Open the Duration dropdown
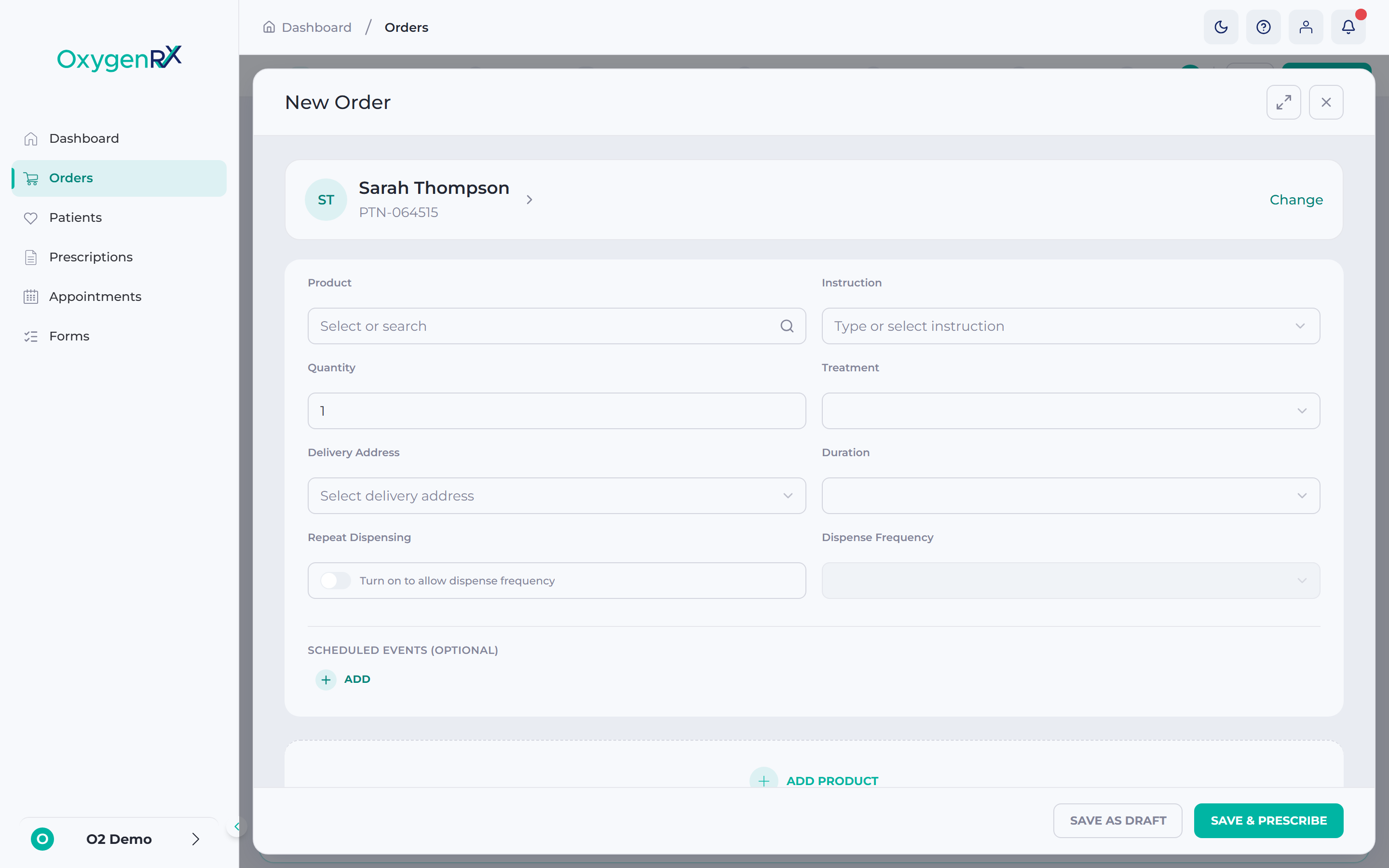The image size is (1389, 868). click(x=1071, y=496)
